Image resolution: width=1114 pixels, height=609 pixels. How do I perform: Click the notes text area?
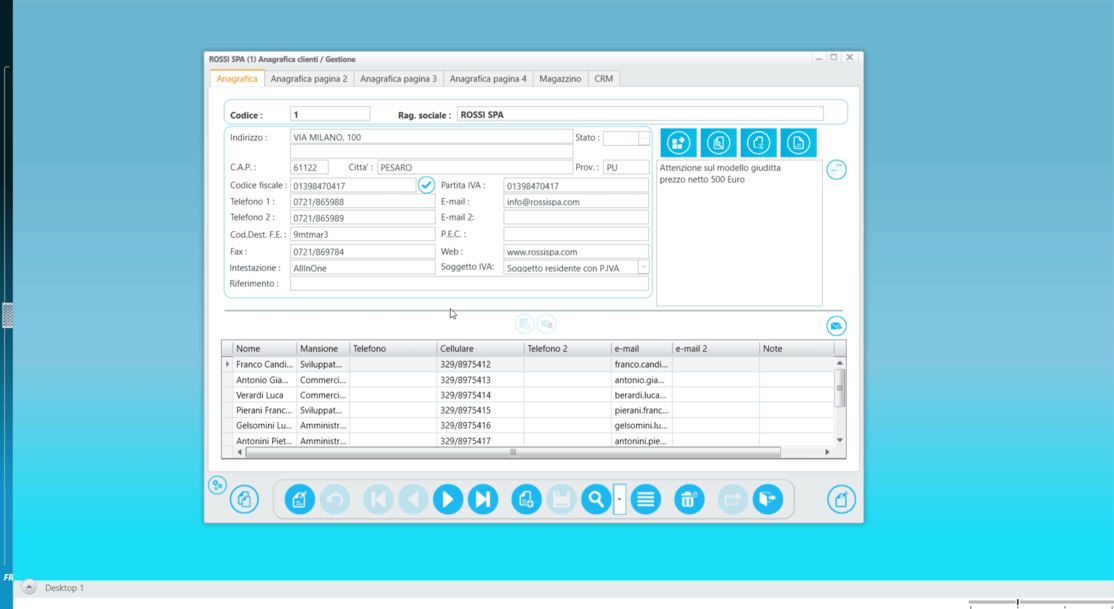[740, 233]
